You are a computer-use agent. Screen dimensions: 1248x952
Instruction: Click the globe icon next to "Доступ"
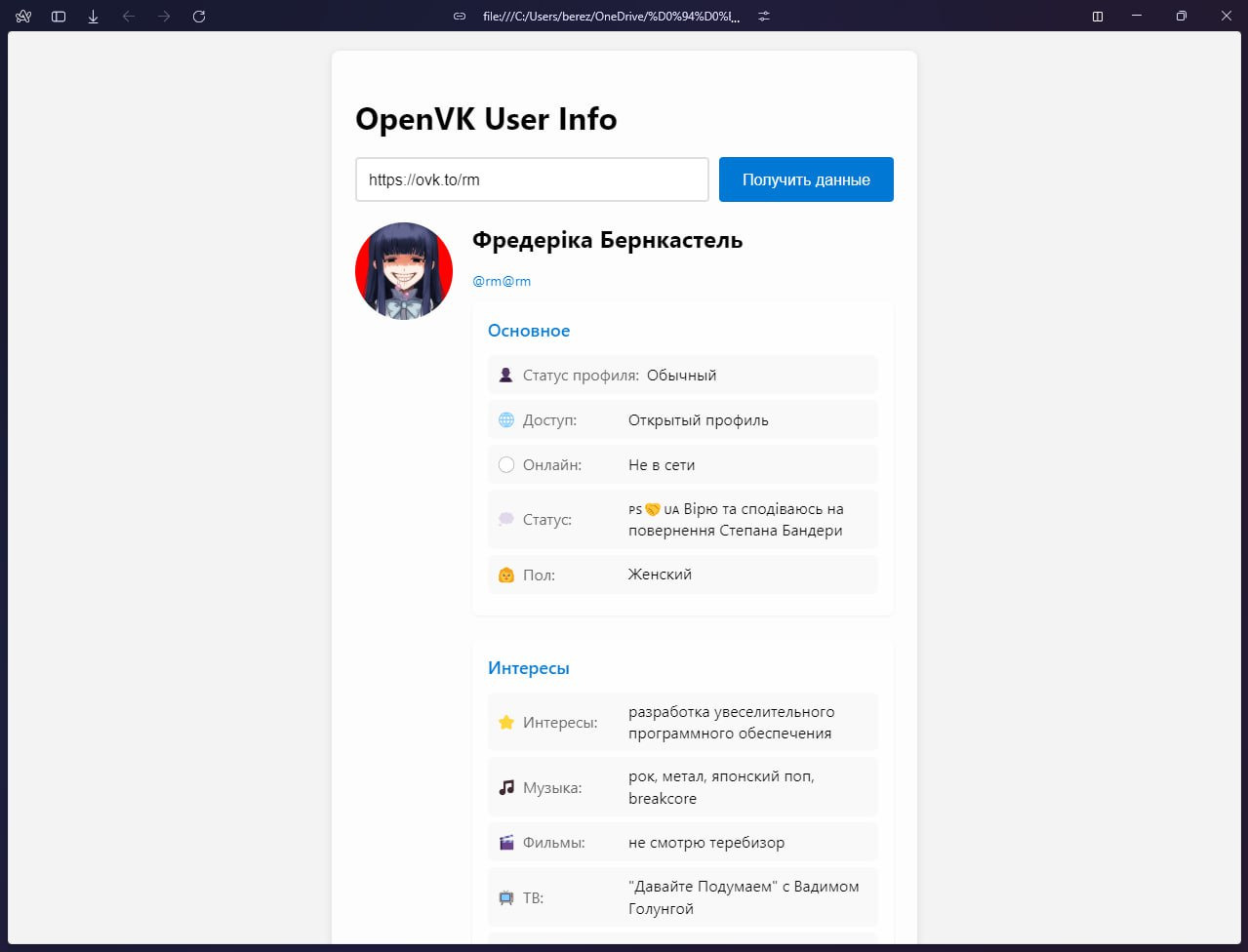tap(506, 420)
